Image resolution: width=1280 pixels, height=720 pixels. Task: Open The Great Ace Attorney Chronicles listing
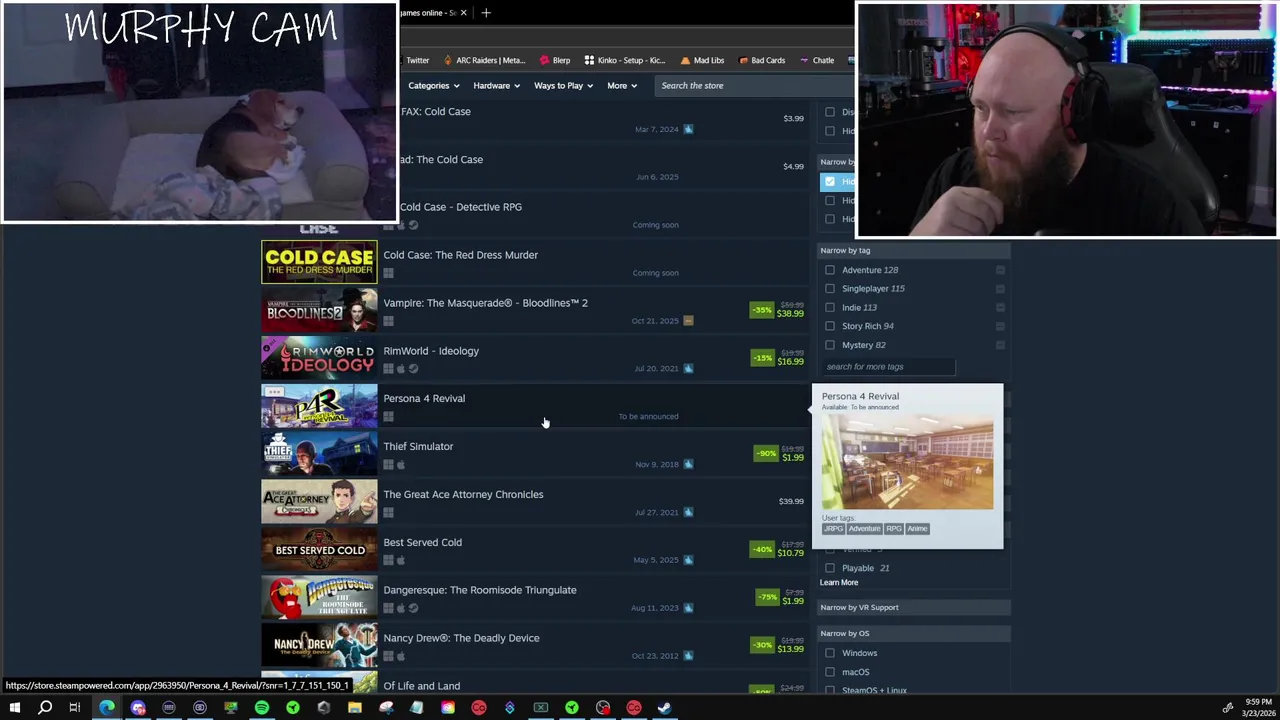pos(533,502)
